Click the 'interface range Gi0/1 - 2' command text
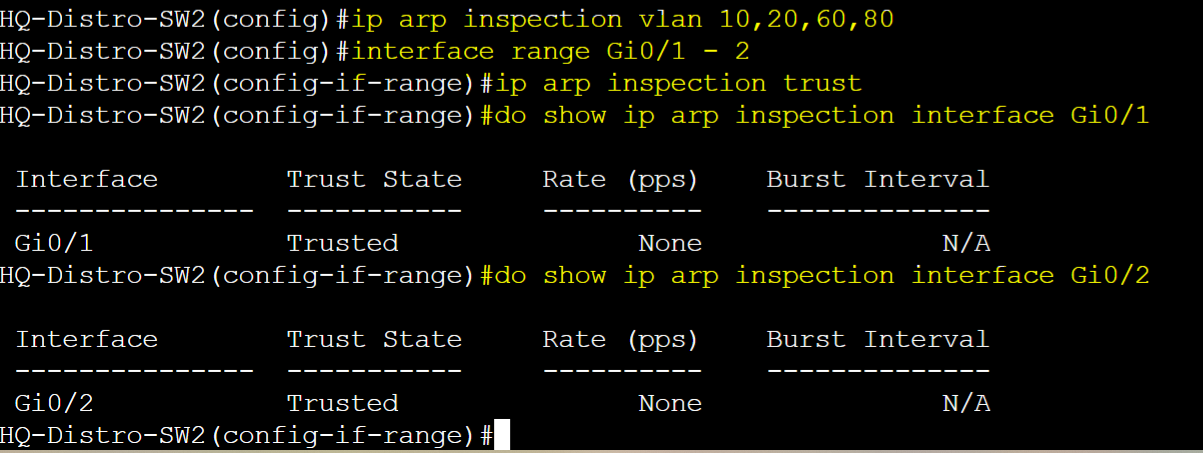The width and height of the screenshot is (1203, 453). (551, 51)
